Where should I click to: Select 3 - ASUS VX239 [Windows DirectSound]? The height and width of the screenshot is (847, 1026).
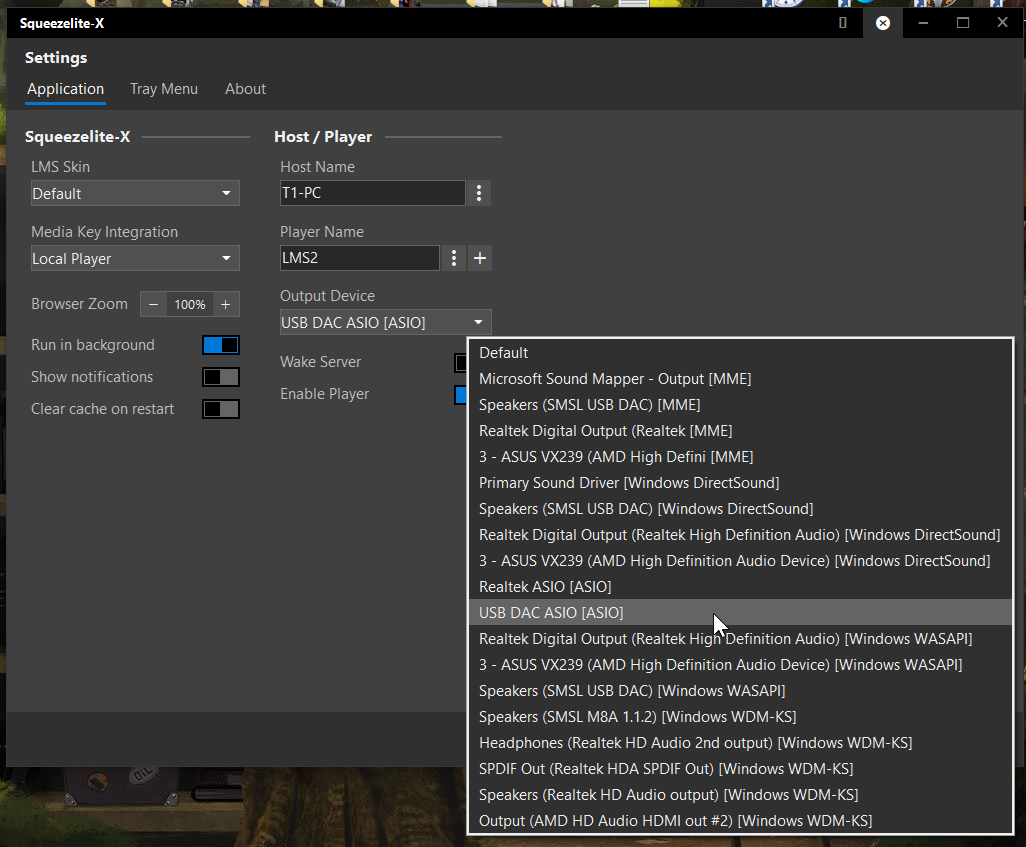pos(740,561)
